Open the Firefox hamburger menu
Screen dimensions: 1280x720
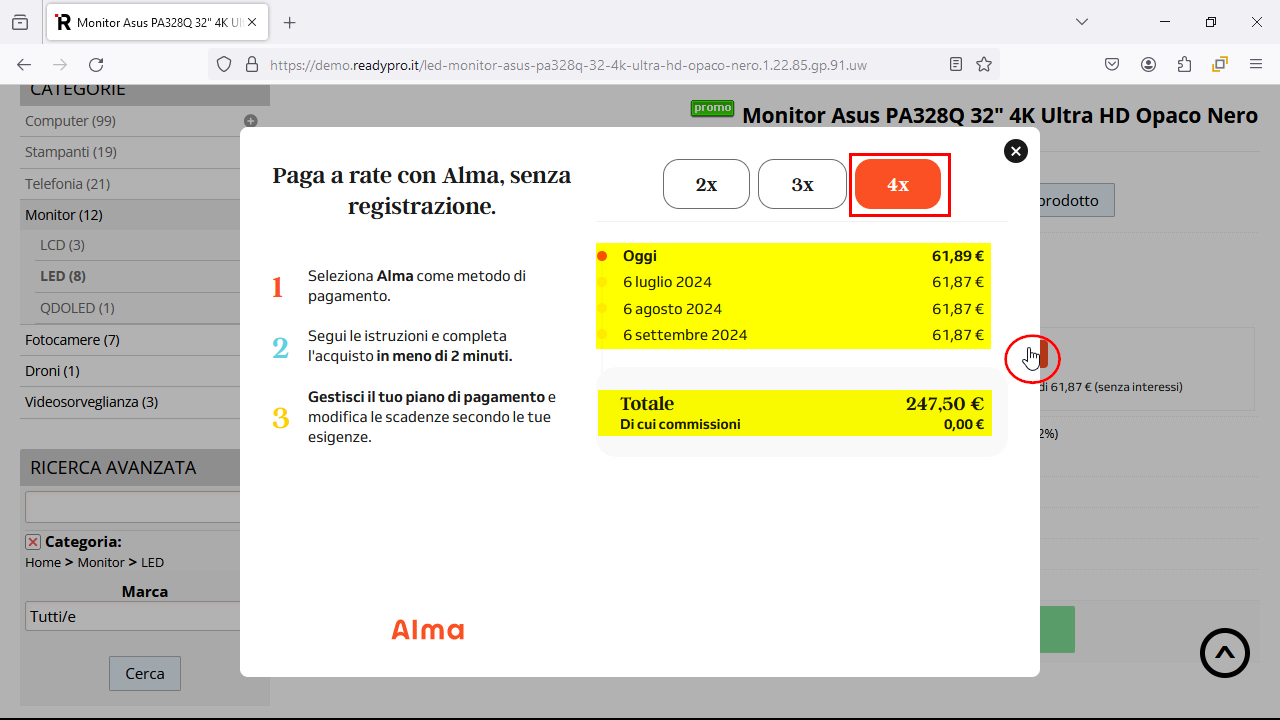point(1256,64)
